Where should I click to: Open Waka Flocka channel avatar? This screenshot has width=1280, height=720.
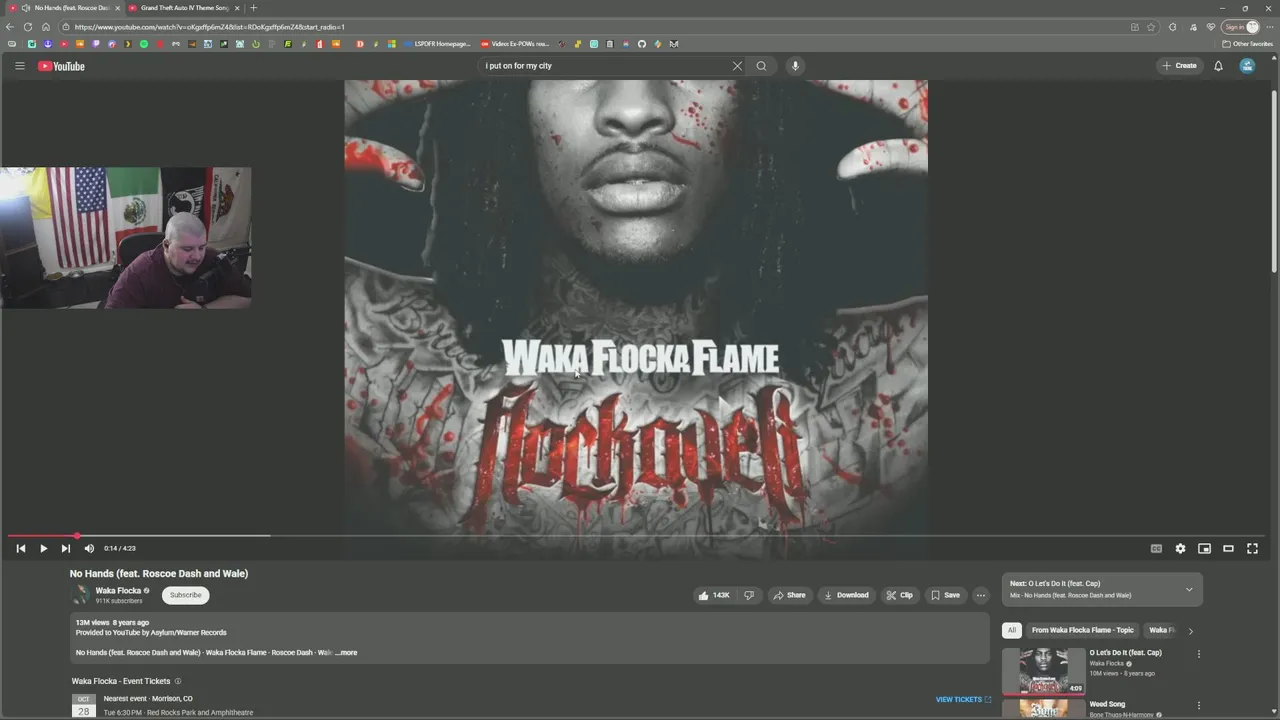(x=80, y=595)
